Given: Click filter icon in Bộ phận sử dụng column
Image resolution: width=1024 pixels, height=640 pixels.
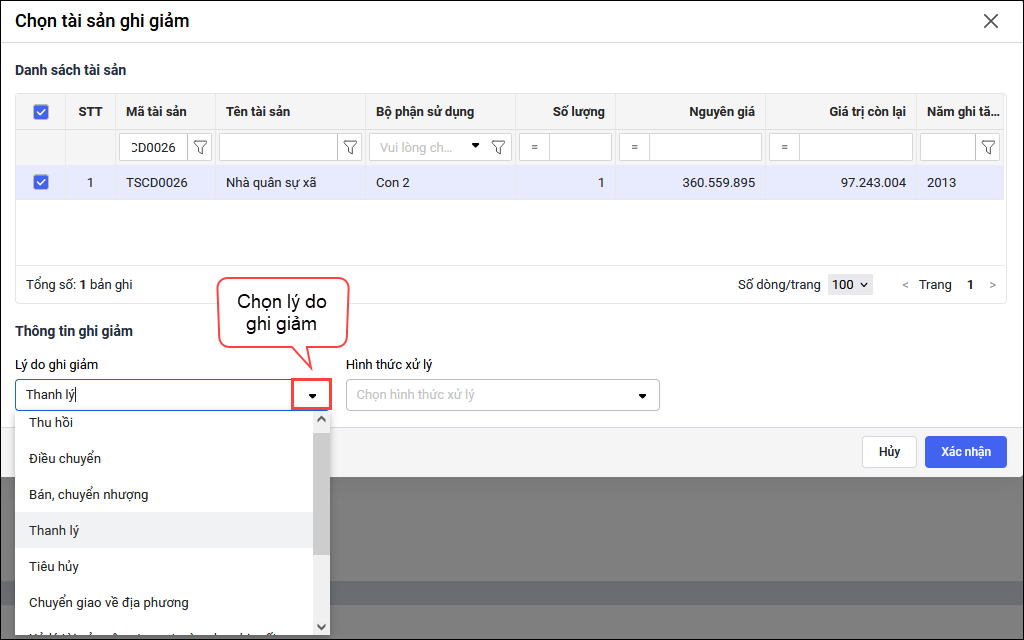Looking at the screenshot, I should pos(498,148).
